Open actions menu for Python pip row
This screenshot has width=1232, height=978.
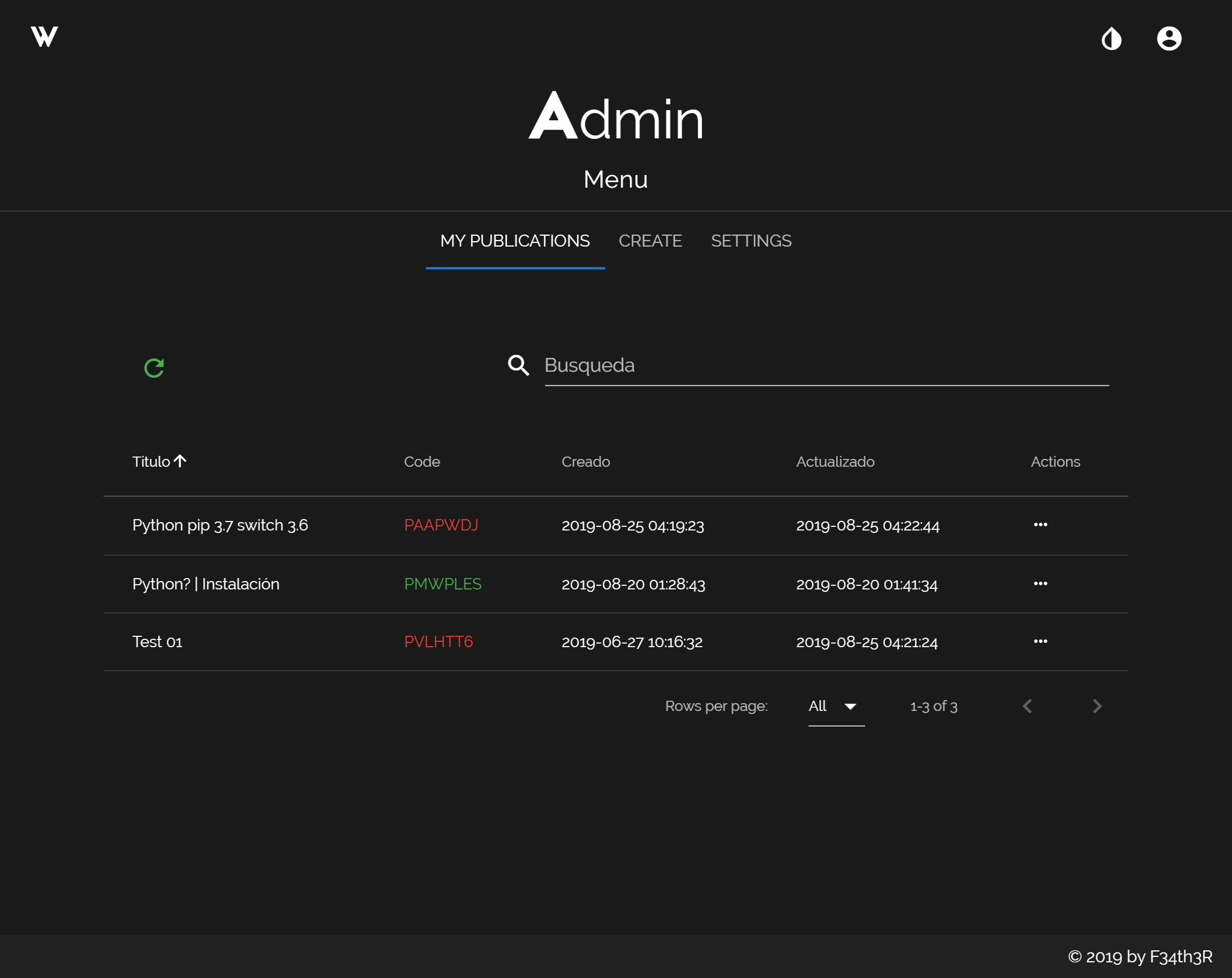point(1040,525)
